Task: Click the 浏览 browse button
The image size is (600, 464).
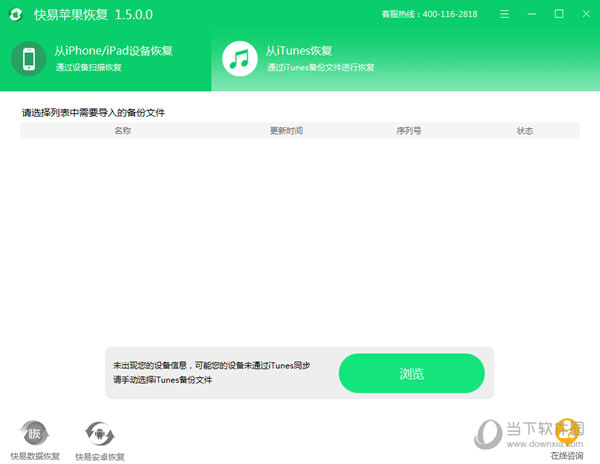Action: (x=412, y=373)
